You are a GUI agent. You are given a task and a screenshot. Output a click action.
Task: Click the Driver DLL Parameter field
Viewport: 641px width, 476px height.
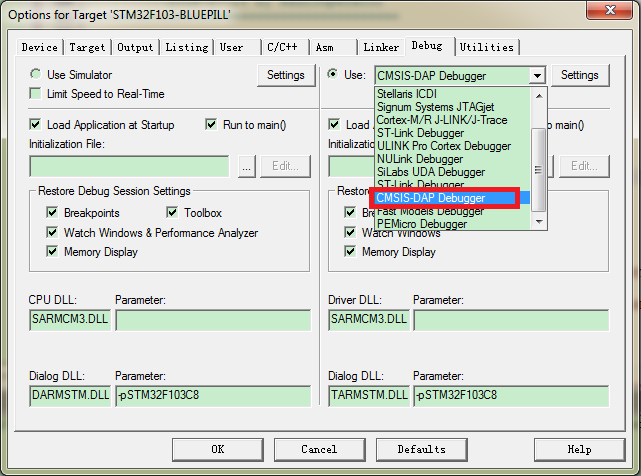511,319
